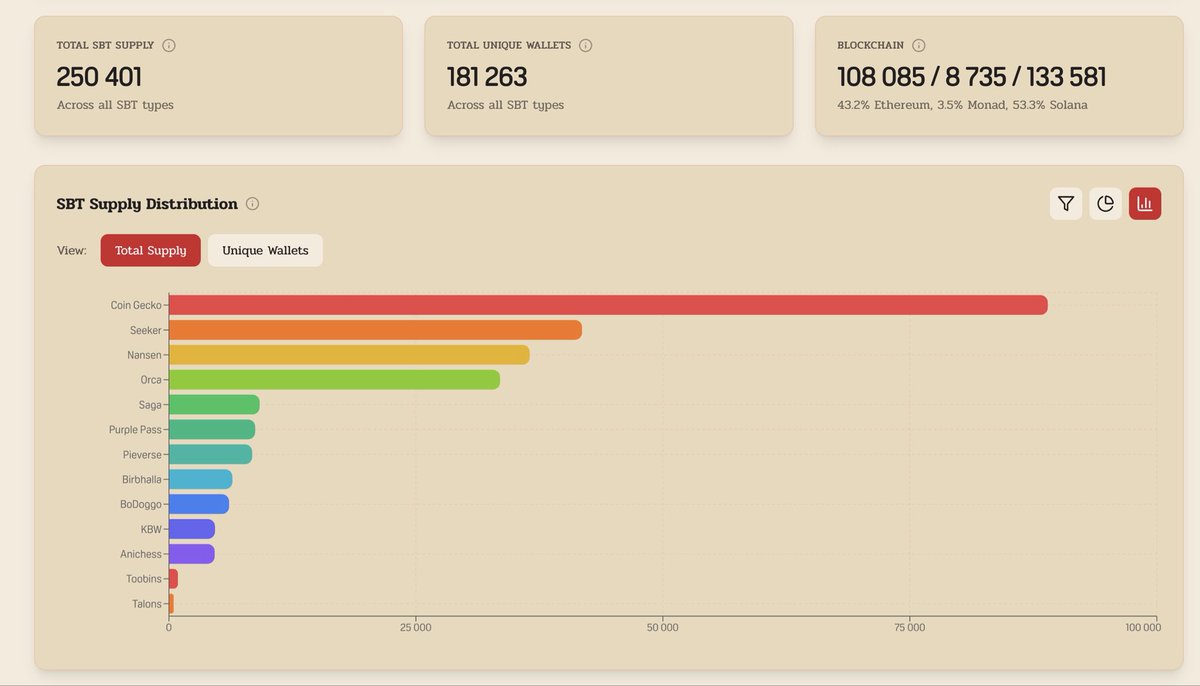
Task: Click the Pieverse axis label
Action: pos(142,455)
